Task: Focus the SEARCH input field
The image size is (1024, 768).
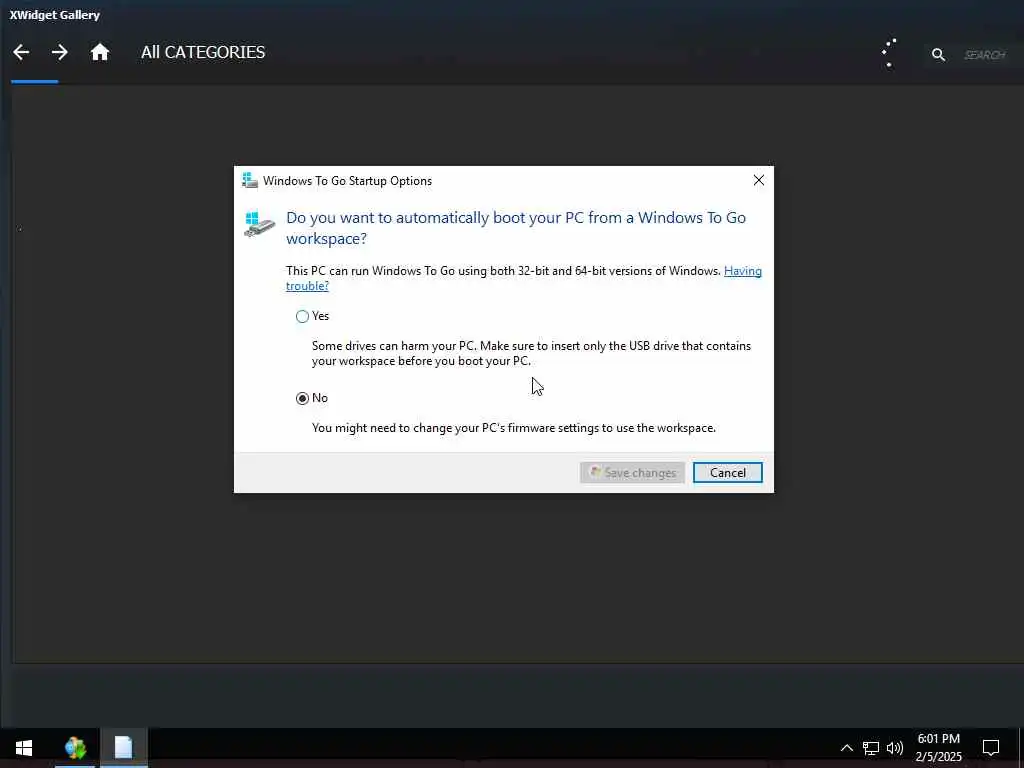Action: click(985, 55)
